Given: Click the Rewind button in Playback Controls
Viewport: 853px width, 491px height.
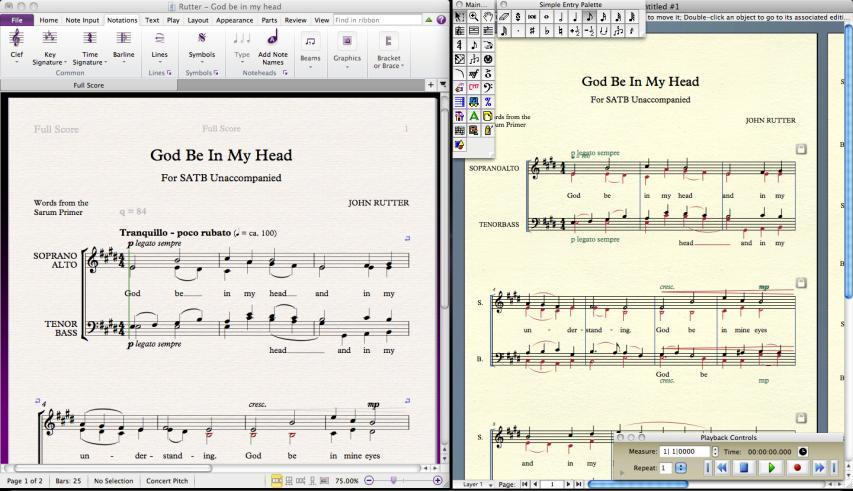Looking at the screenshot, I should 722,467.
